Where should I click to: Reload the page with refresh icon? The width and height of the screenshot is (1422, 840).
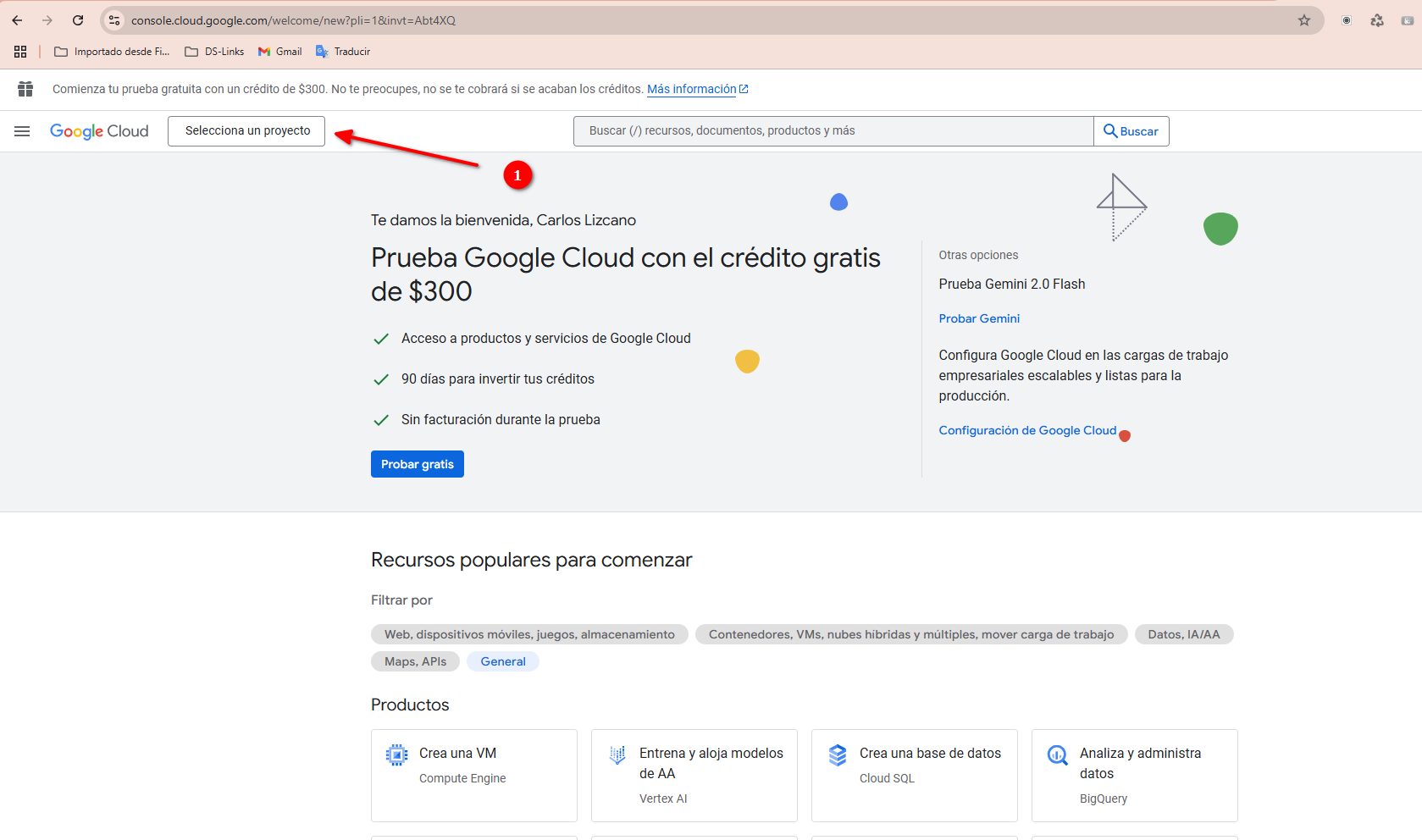pyautogui.click(x=78, y=20)
